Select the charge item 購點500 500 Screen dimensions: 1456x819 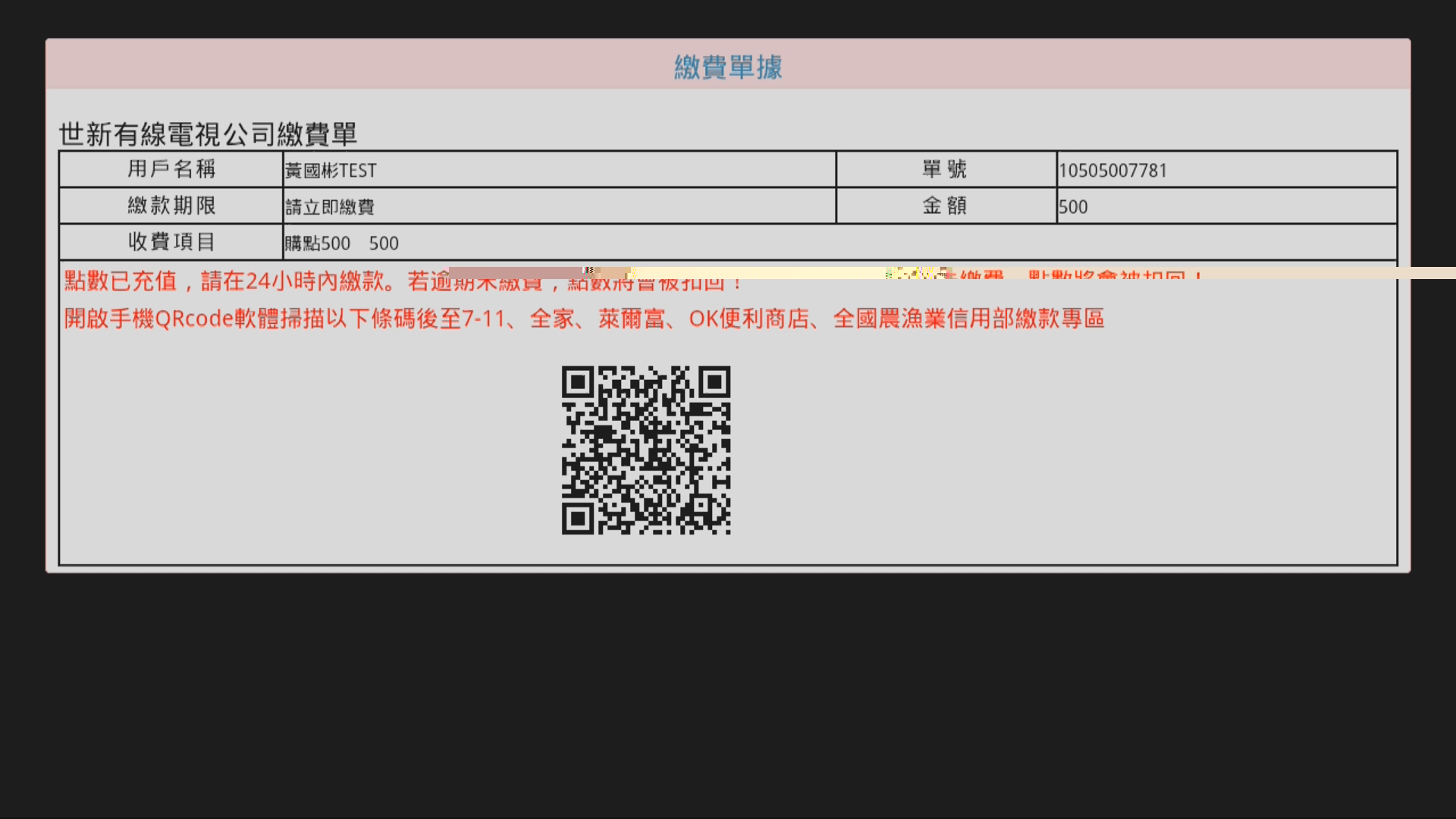342,243
